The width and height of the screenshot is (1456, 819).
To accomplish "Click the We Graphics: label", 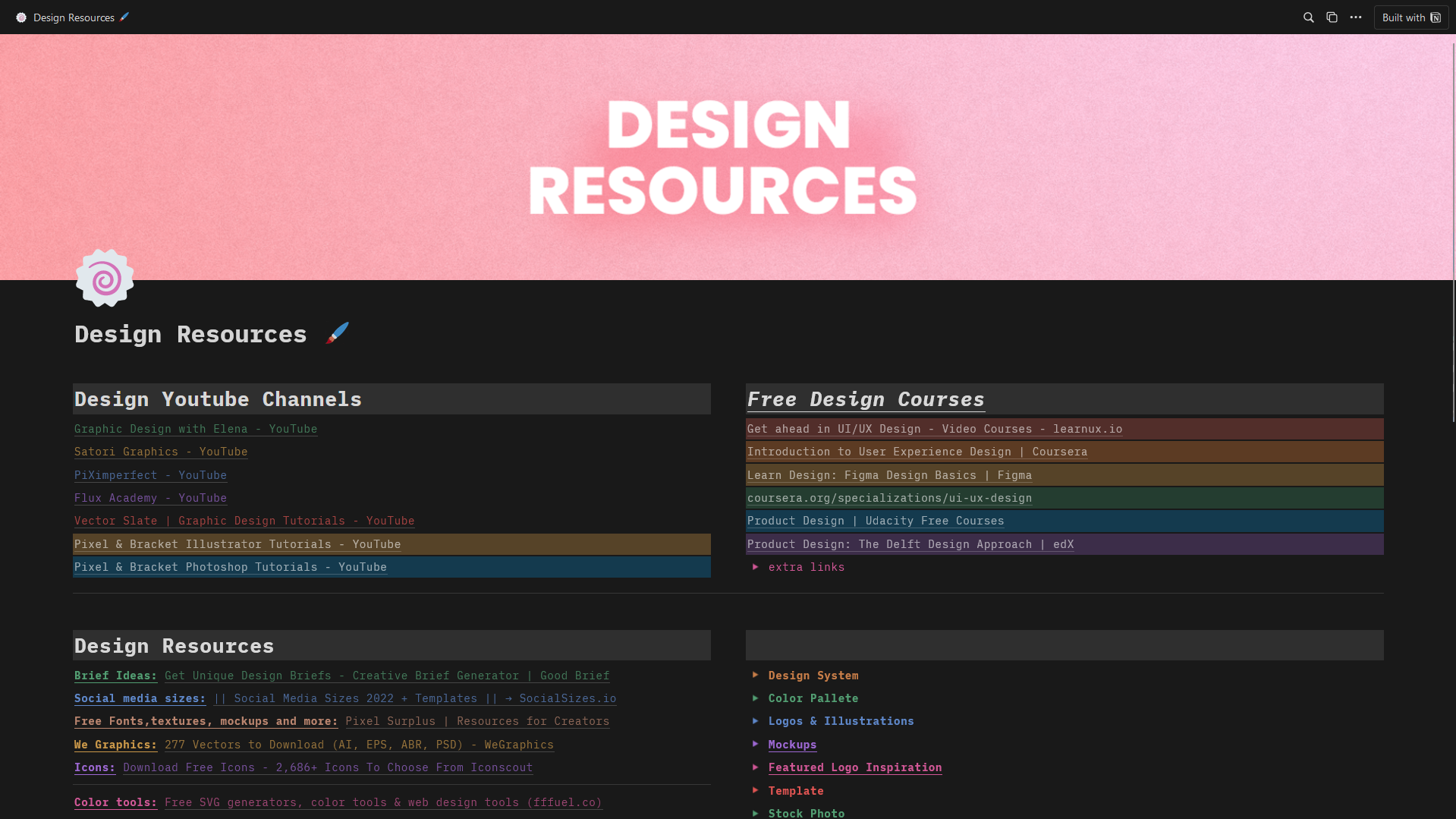I will click(115, 745).
